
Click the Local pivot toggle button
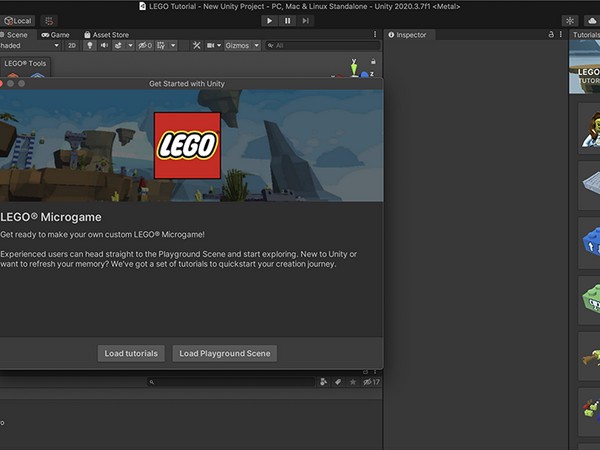pyautogui.click(x=18, y=20)
